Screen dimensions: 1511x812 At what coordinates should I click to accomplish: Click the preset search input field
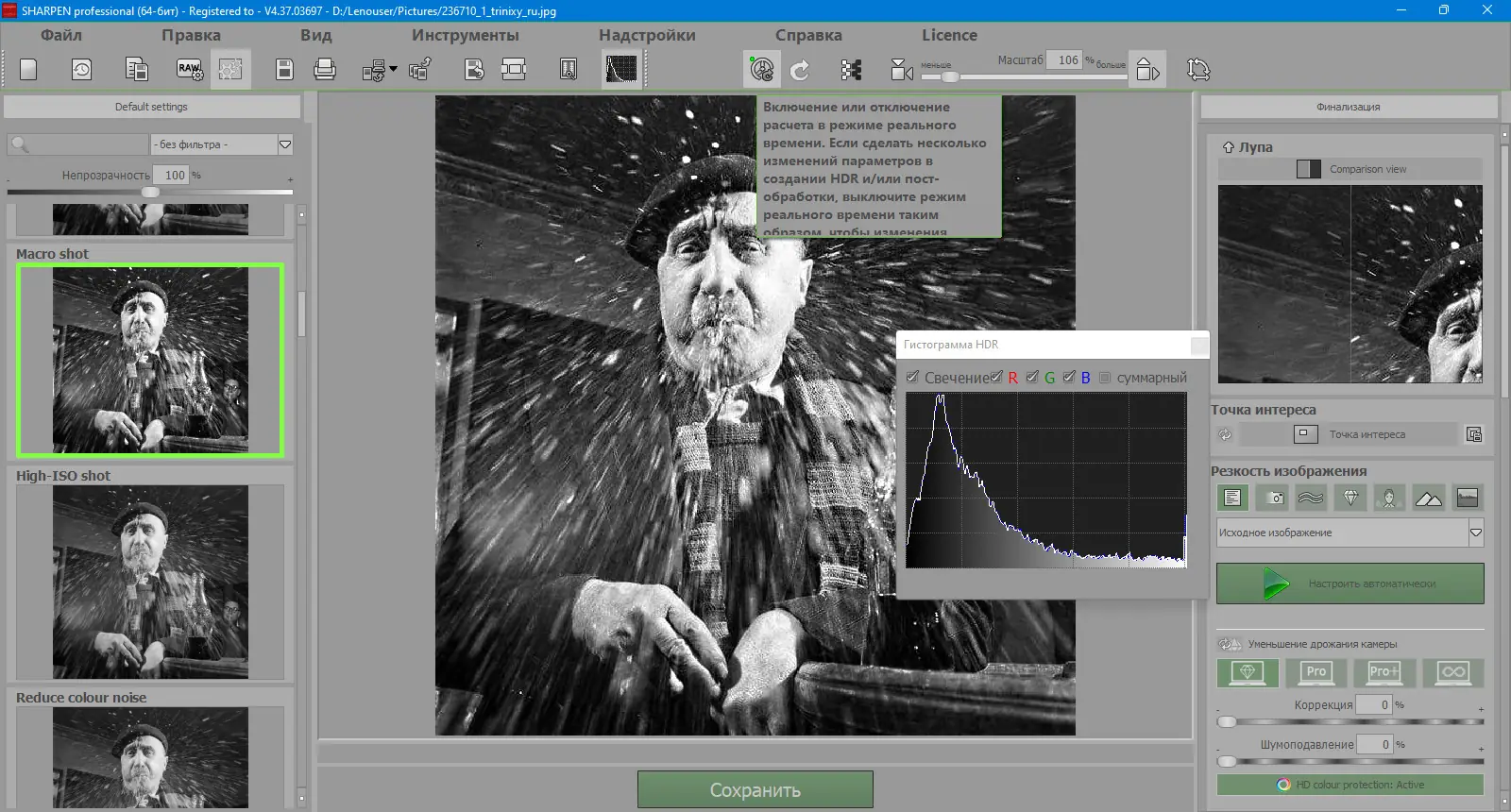77,144
